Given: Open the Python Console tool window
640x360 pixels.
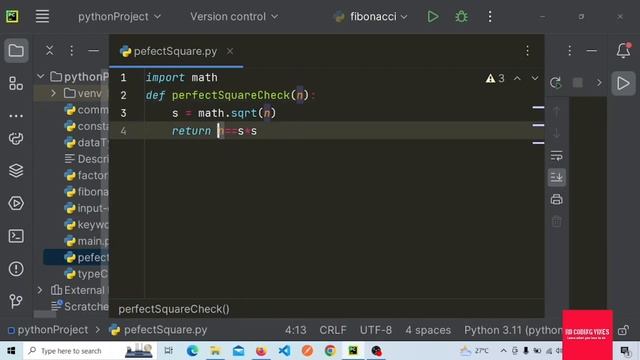Looking at the screenshot, I should click(16, 138).
